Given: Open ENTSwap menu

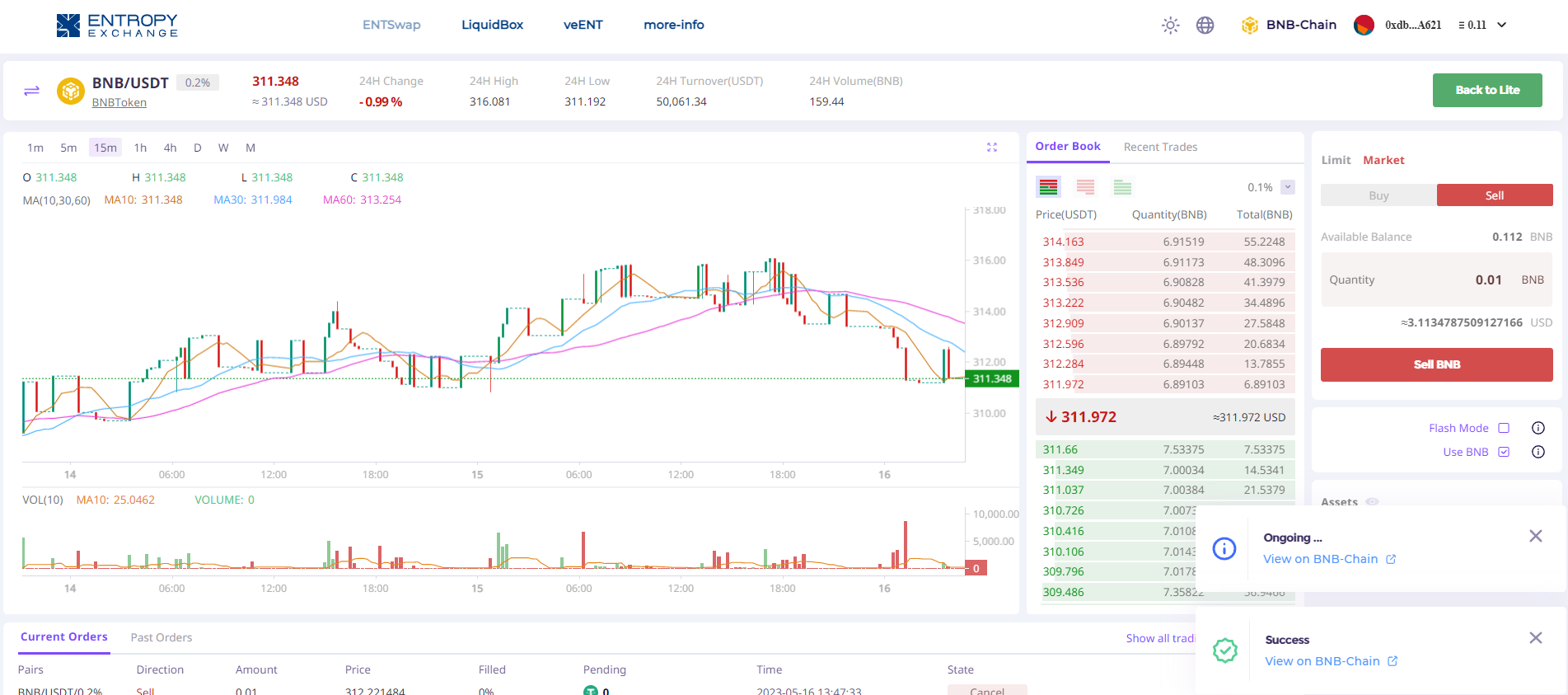Looking at the screenshot, I should tap(391, 25).
